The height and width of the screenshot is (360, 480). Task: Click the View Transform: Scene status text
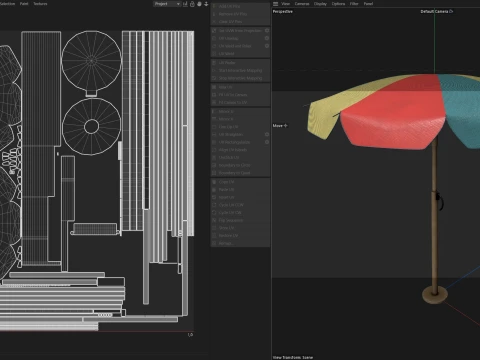[x=293, y=357]
